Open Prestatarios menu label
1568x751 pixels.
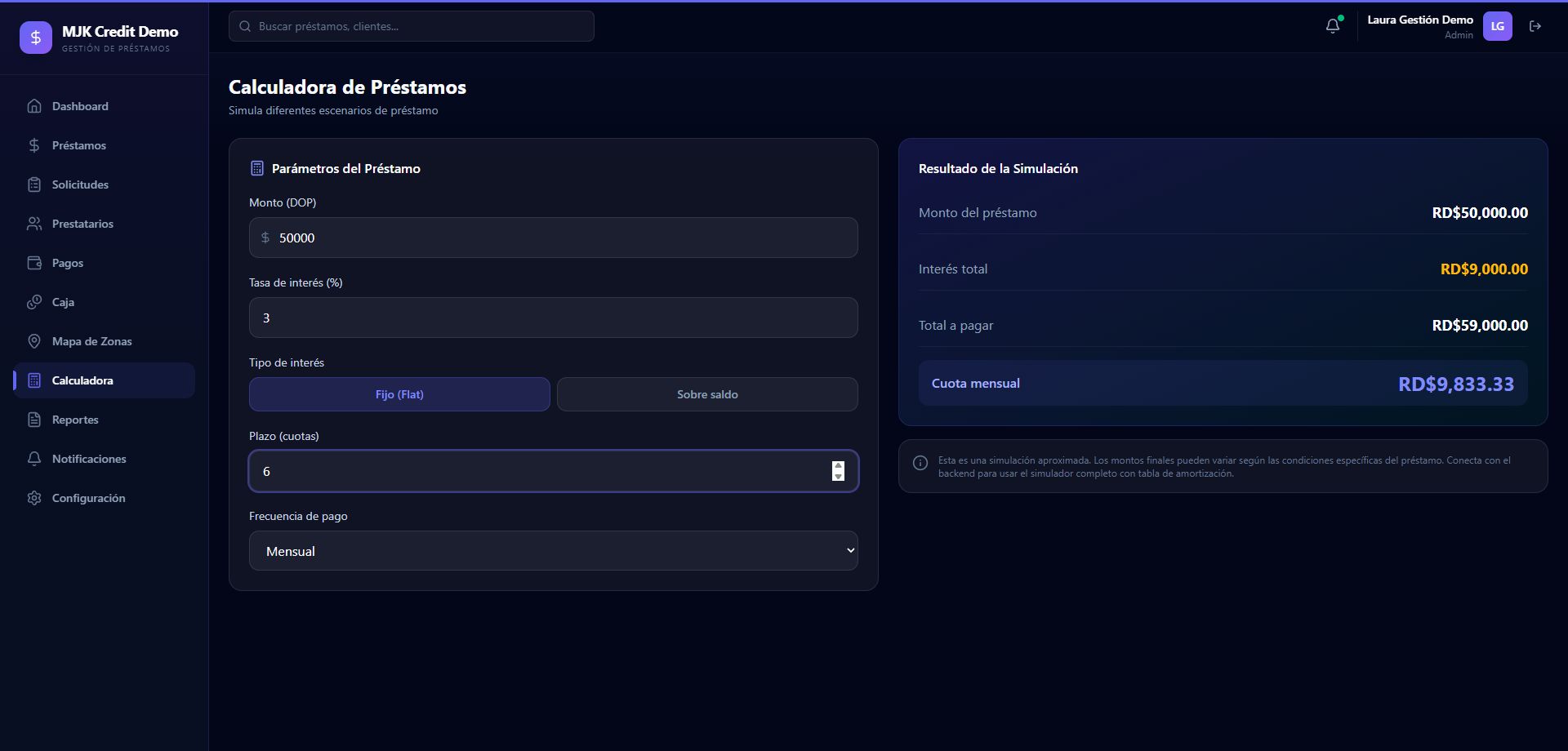[82, 224]
